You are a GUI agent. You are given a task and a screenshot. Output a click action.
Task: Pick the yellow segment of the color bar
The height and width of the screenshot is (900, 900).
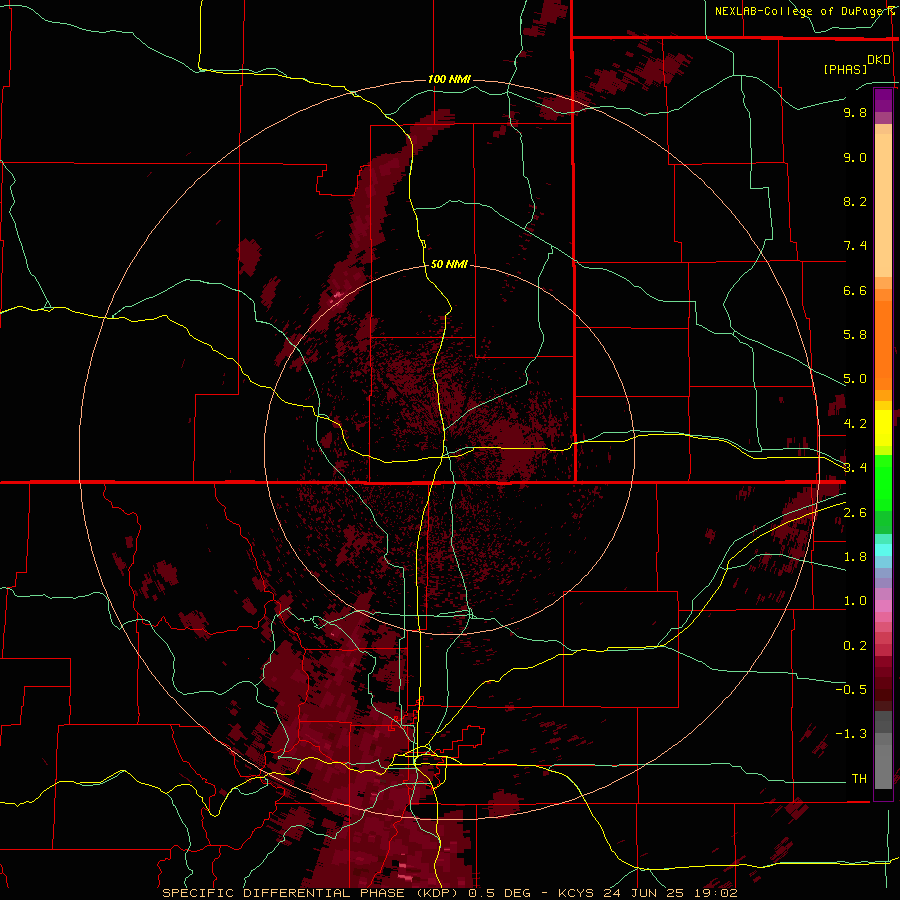[x=883, y=428]
